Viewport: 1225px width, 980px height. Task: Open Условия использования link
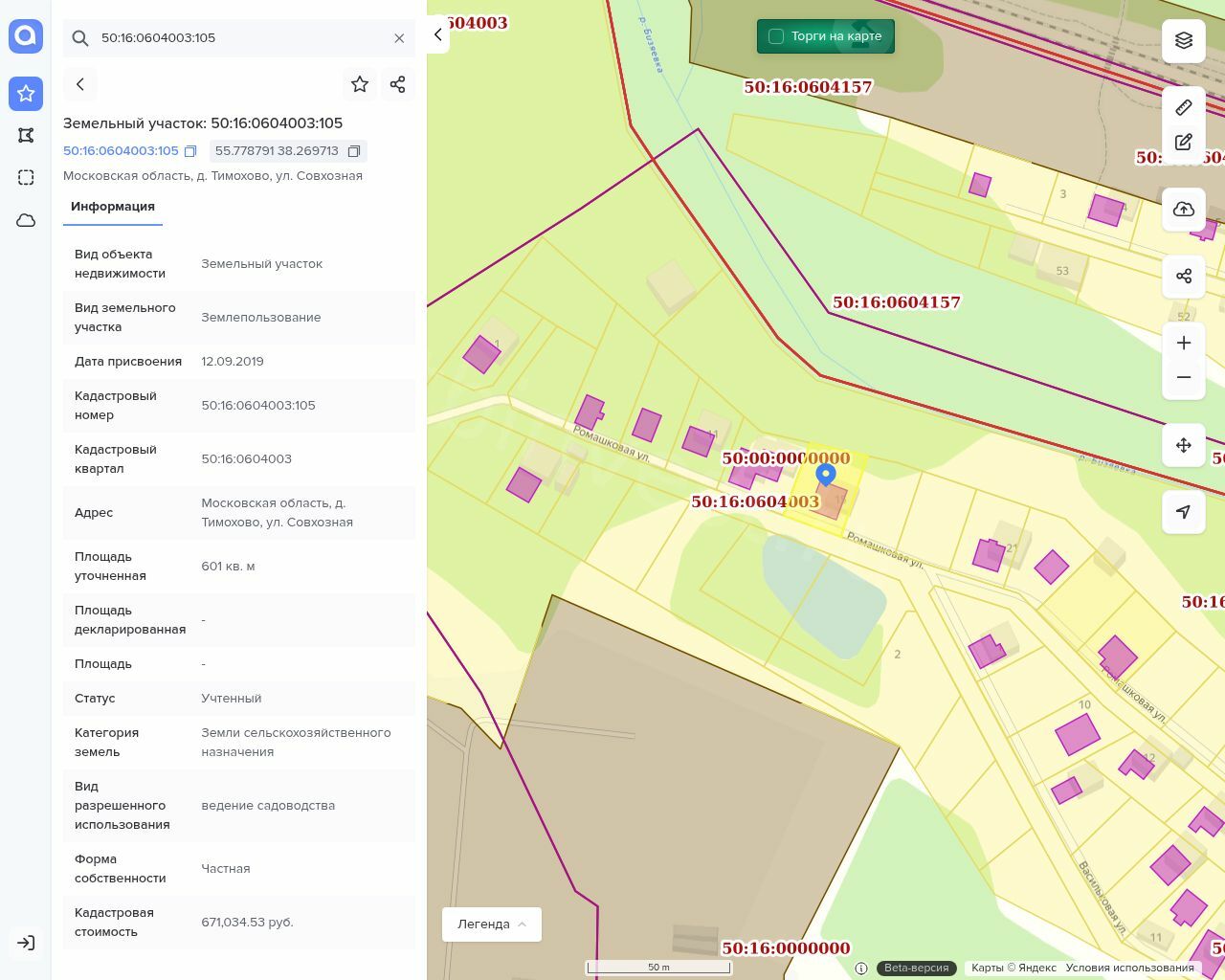coord(1129,968)
